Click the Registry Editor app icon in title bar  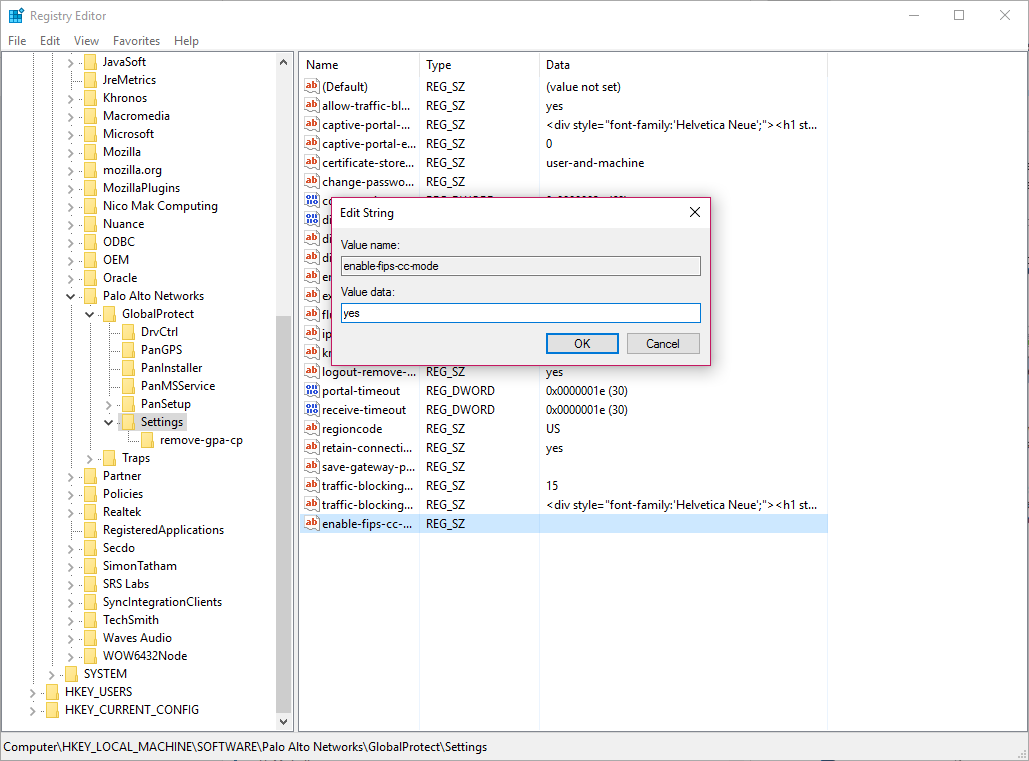(16, 16)
